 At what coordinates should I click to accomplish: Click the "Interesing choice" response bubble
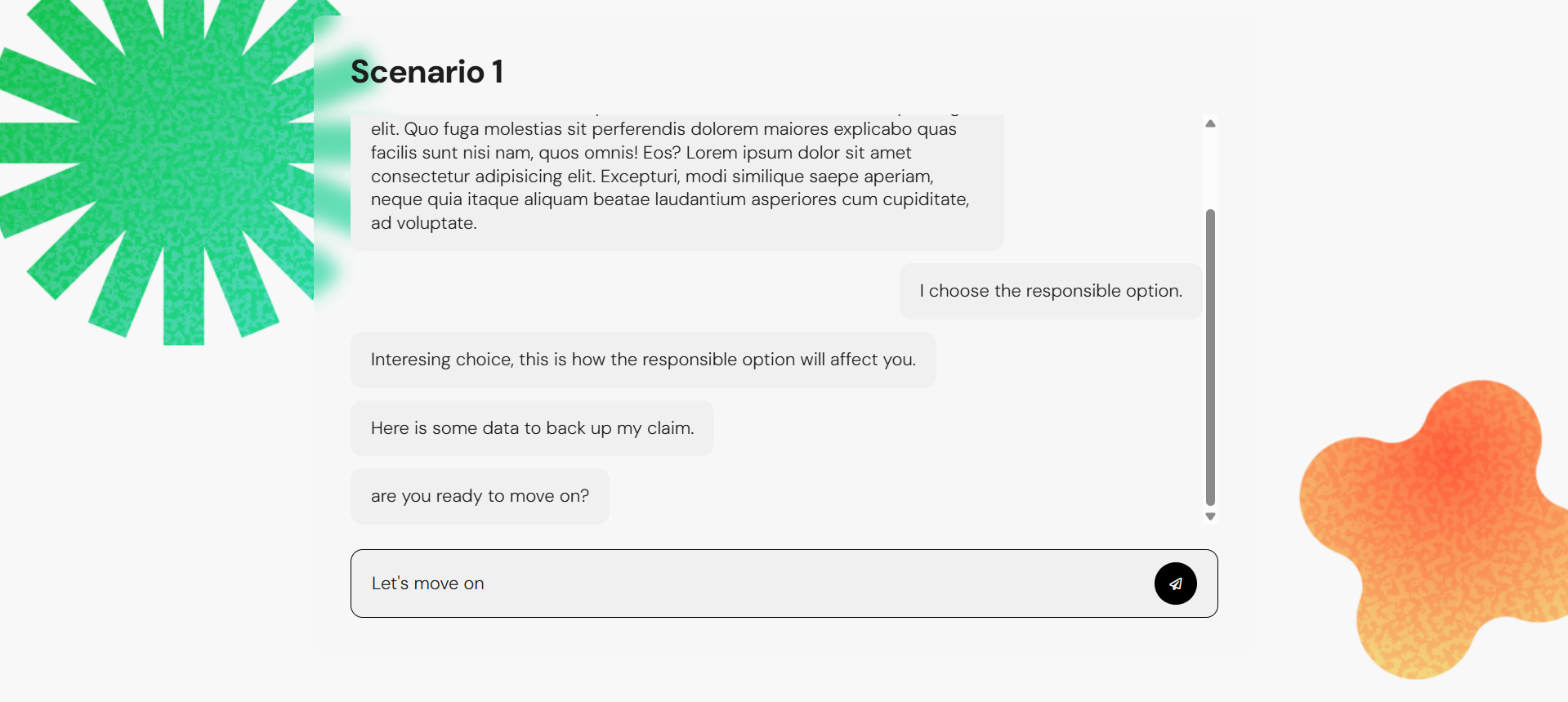click(x=643, y=360)
